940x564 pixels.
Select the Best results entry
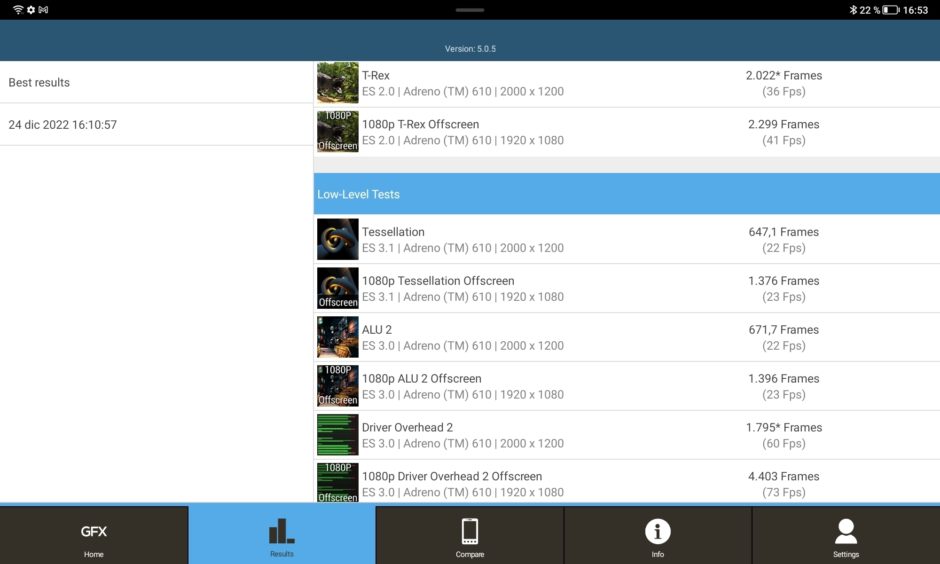point(156,82)
